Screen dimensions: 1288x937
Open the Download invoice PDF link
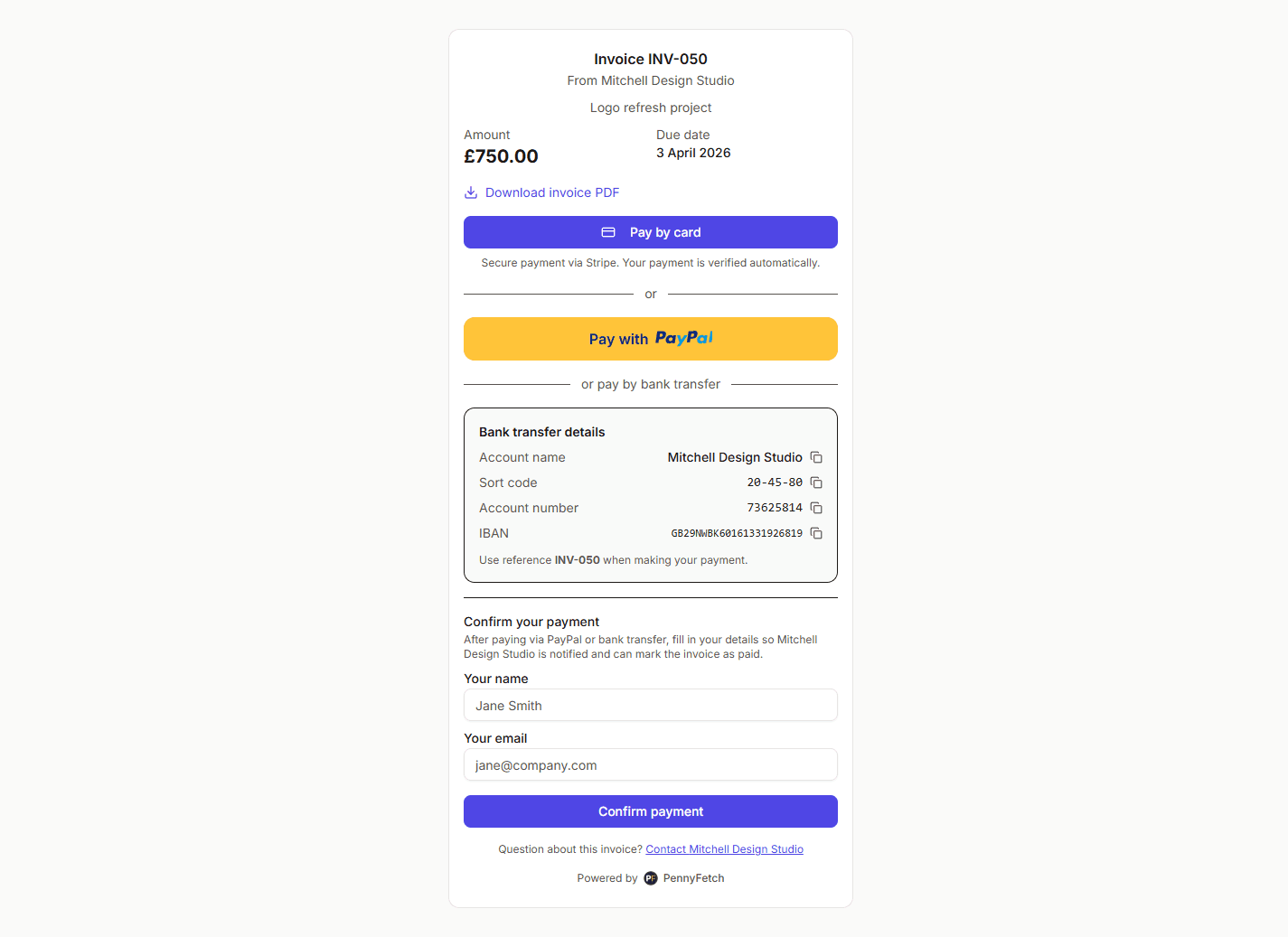(x=552, y=192)
